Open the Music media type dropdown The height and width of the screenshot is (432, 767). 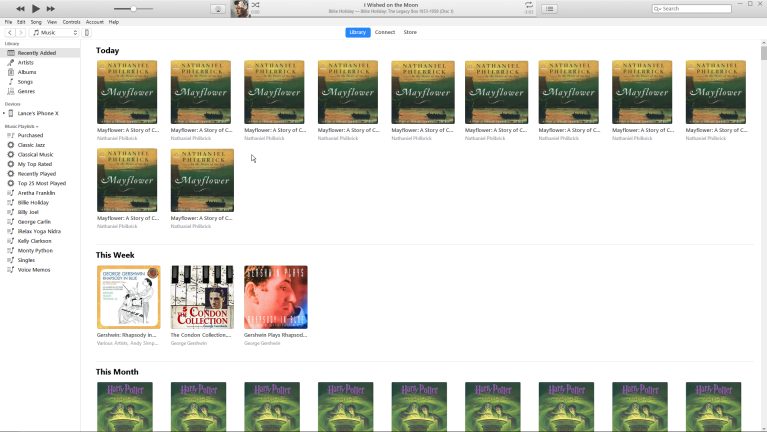pyautogui.click(x=54, y=33)
